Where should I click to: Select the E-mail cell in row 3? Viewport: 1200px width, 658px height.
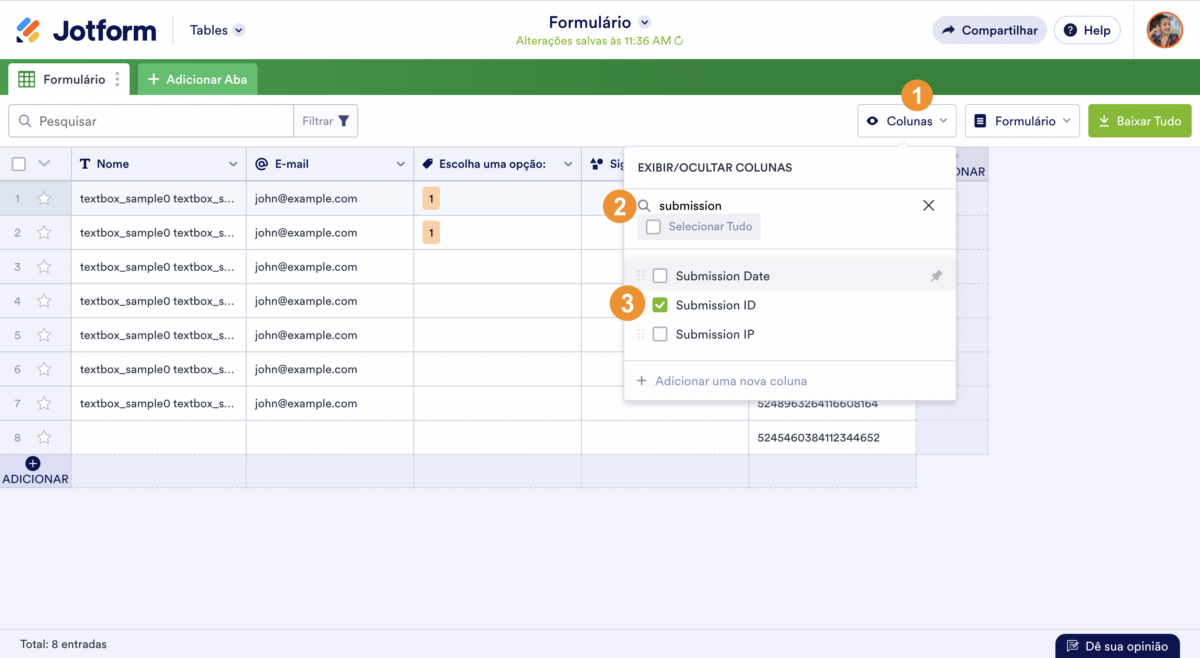330,267
